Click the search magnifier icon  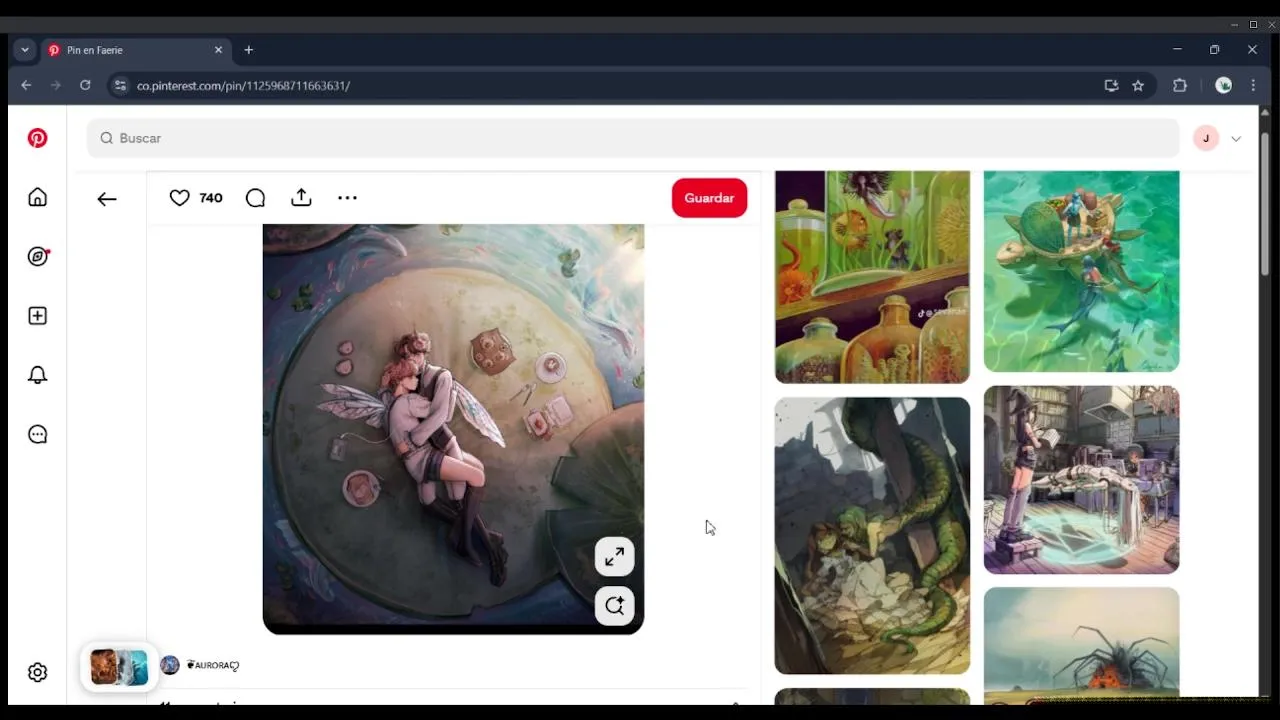click(106, 138)
